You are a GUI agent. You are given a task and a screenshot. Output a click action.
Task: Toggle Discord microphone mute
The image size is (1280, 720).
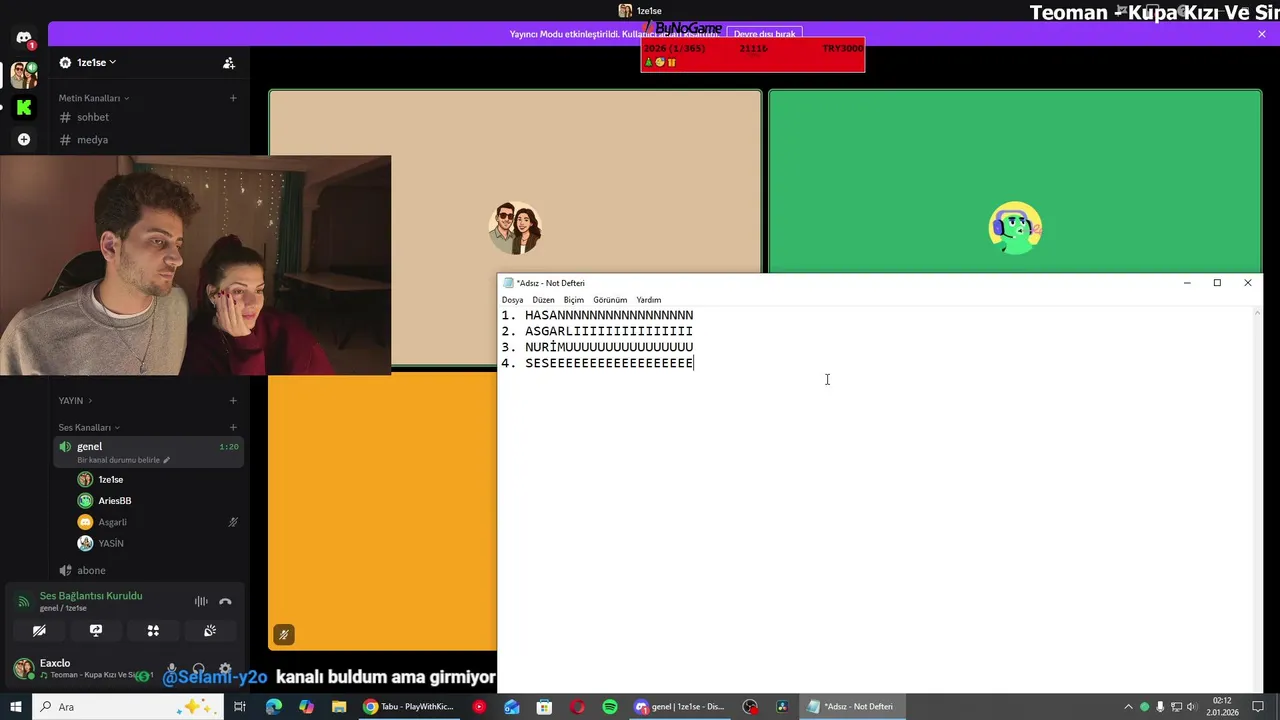point(172,669)
